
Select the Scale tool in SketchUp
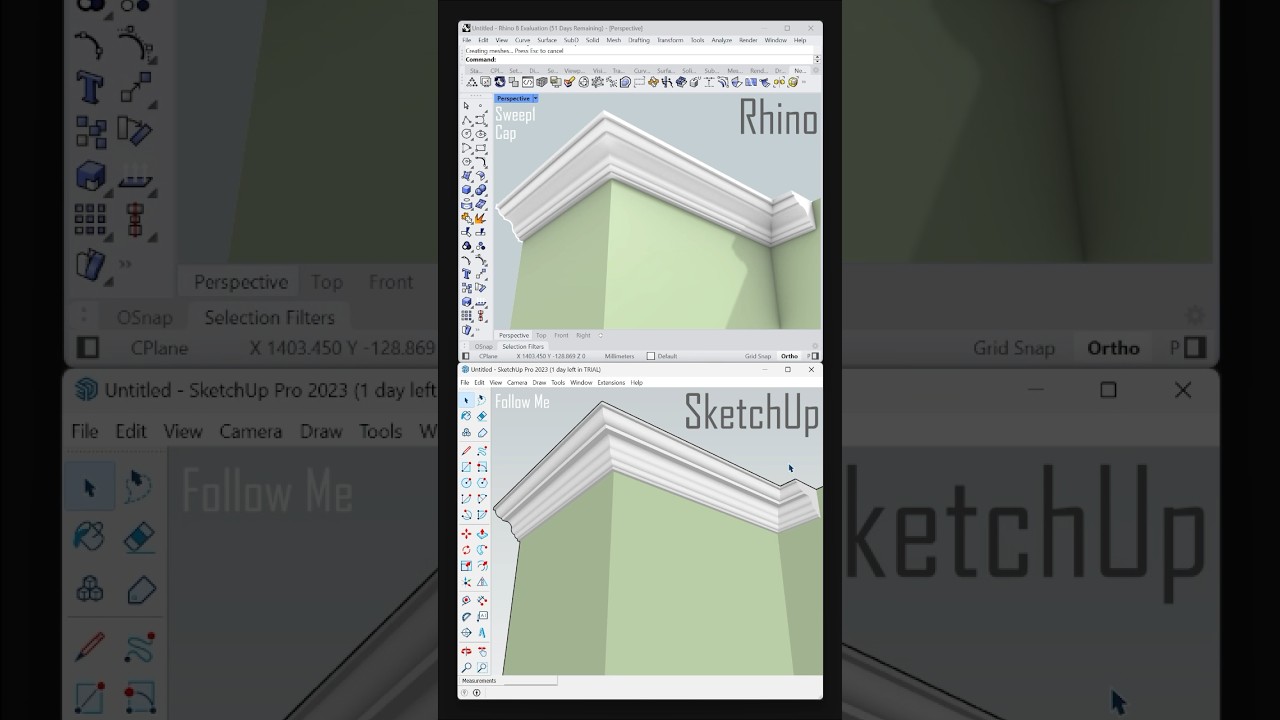466,566
